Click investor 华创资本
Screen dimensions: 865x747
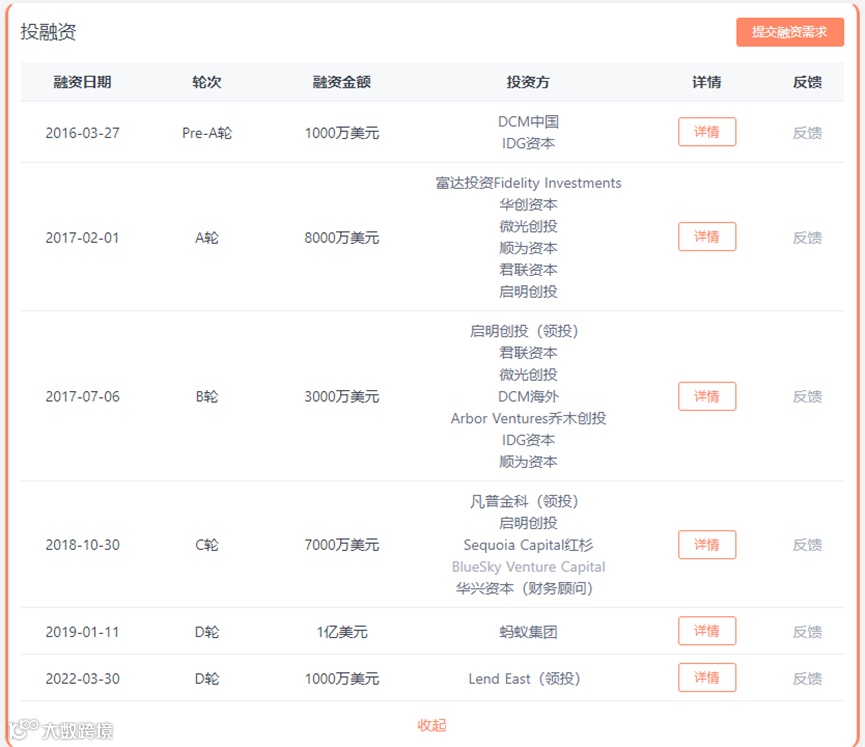528,205
